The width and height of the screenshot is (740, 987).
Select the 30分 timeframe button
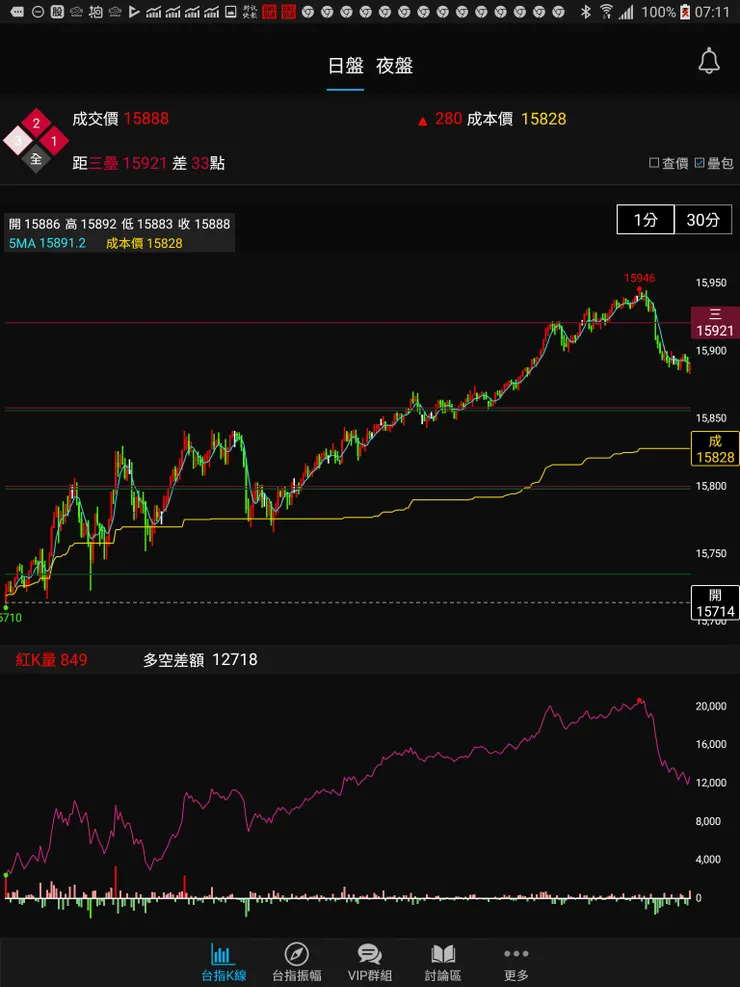point(703,220)
